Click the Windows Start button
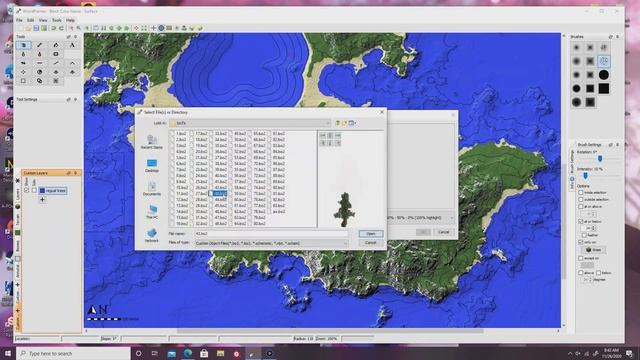 pos(8,353)
